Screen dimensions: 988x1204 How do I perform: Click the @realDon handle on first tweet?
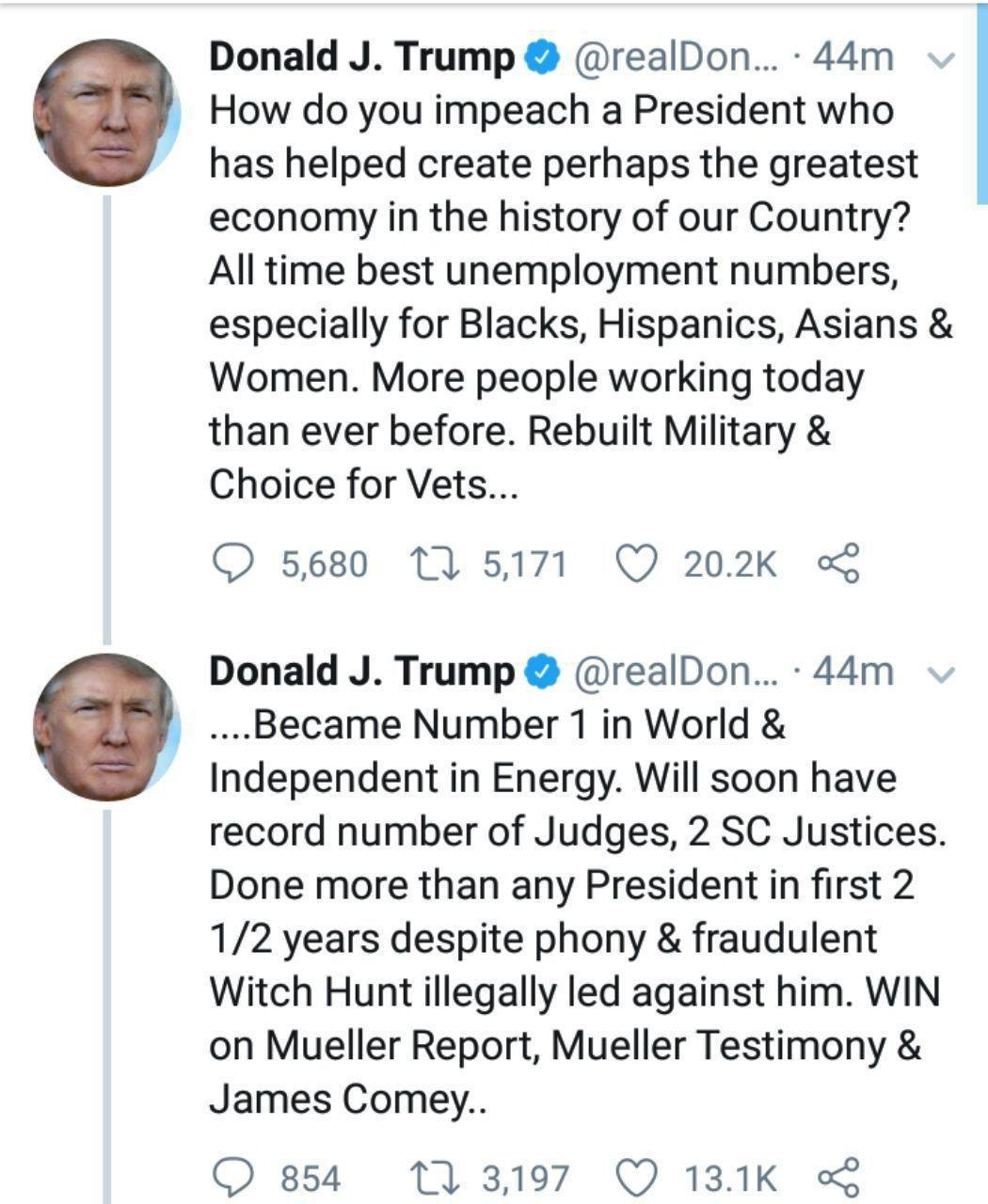coord(676,58)
